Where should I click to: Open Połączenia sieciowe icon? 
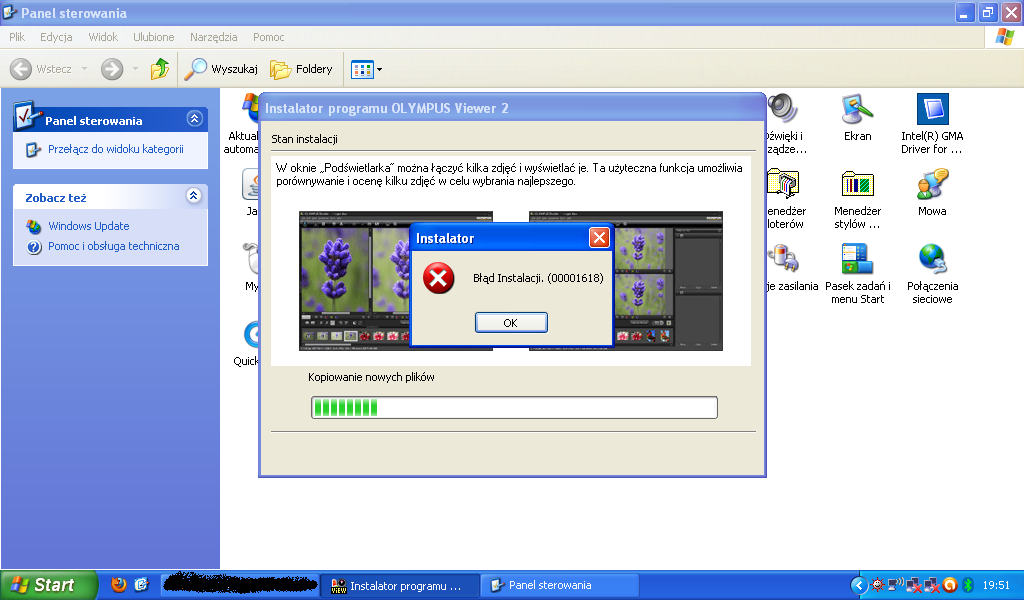[x=931, y=260]
